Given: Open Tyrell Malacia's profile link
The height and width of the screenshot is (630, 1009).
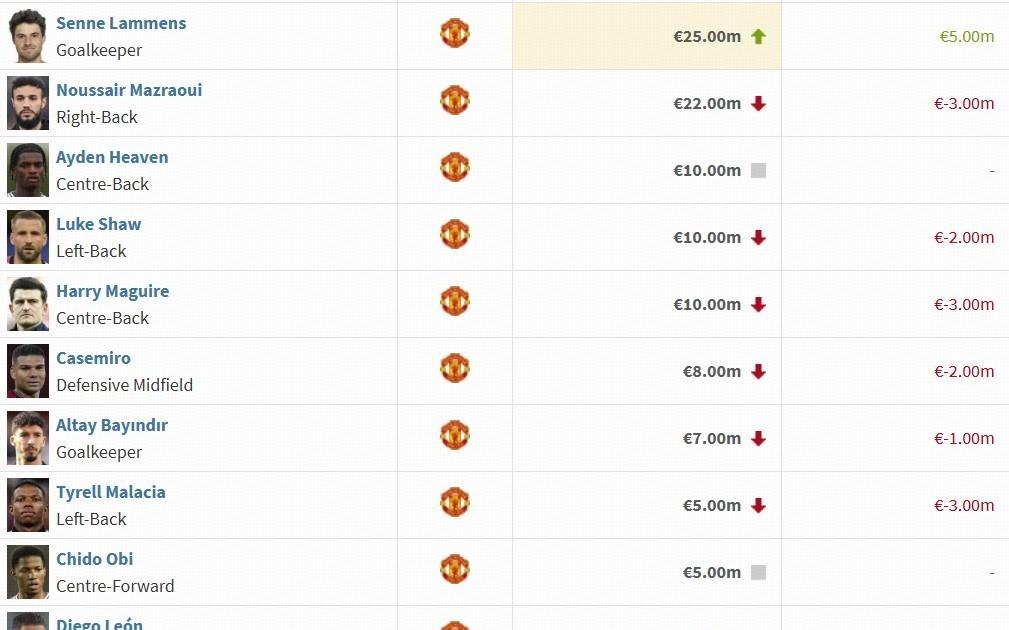Looking at the screenshot, I should pos(110,492).
